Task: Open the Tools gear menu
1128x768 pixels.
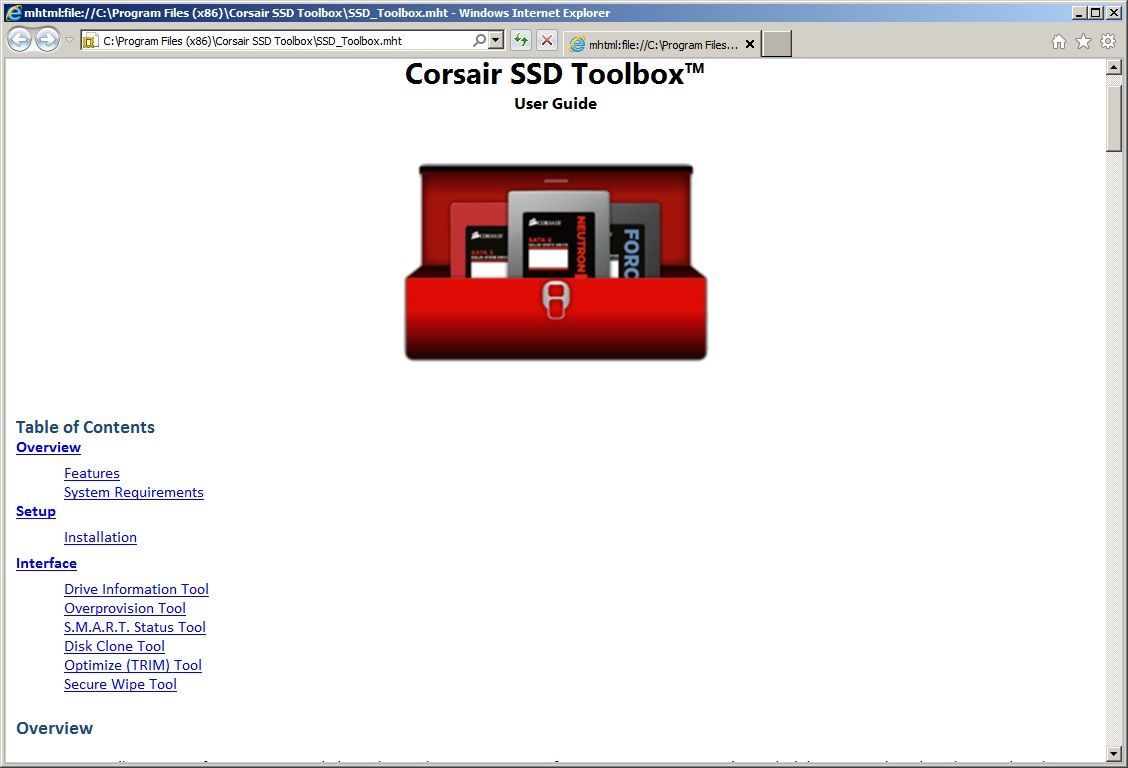Action: (1108, 42)
